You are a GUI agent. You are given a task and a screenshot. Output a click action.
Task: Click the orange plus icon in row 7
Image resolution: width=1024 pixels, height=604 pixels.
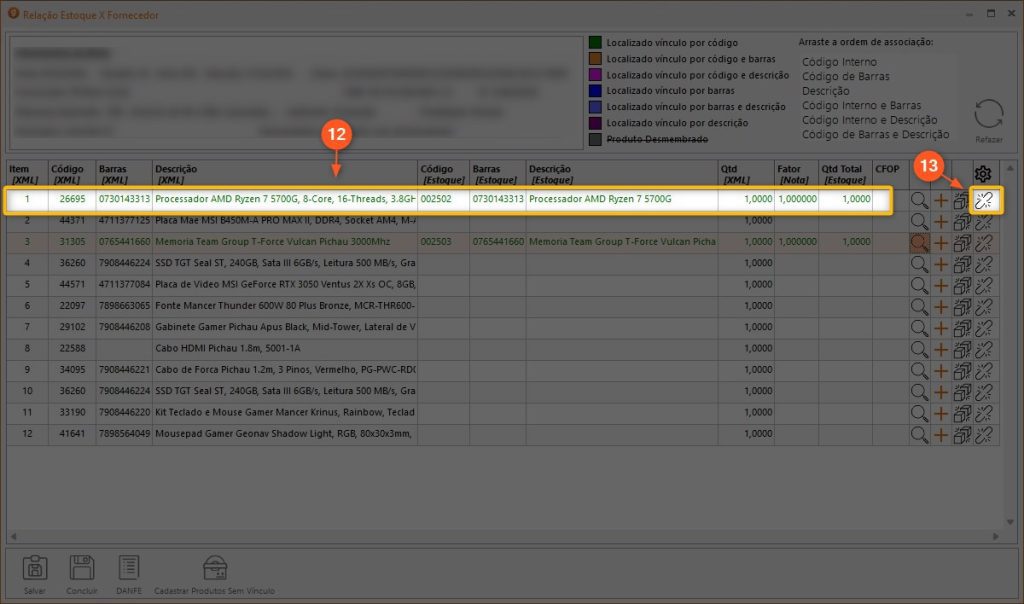pyautogui.click(x=941, y=328)
